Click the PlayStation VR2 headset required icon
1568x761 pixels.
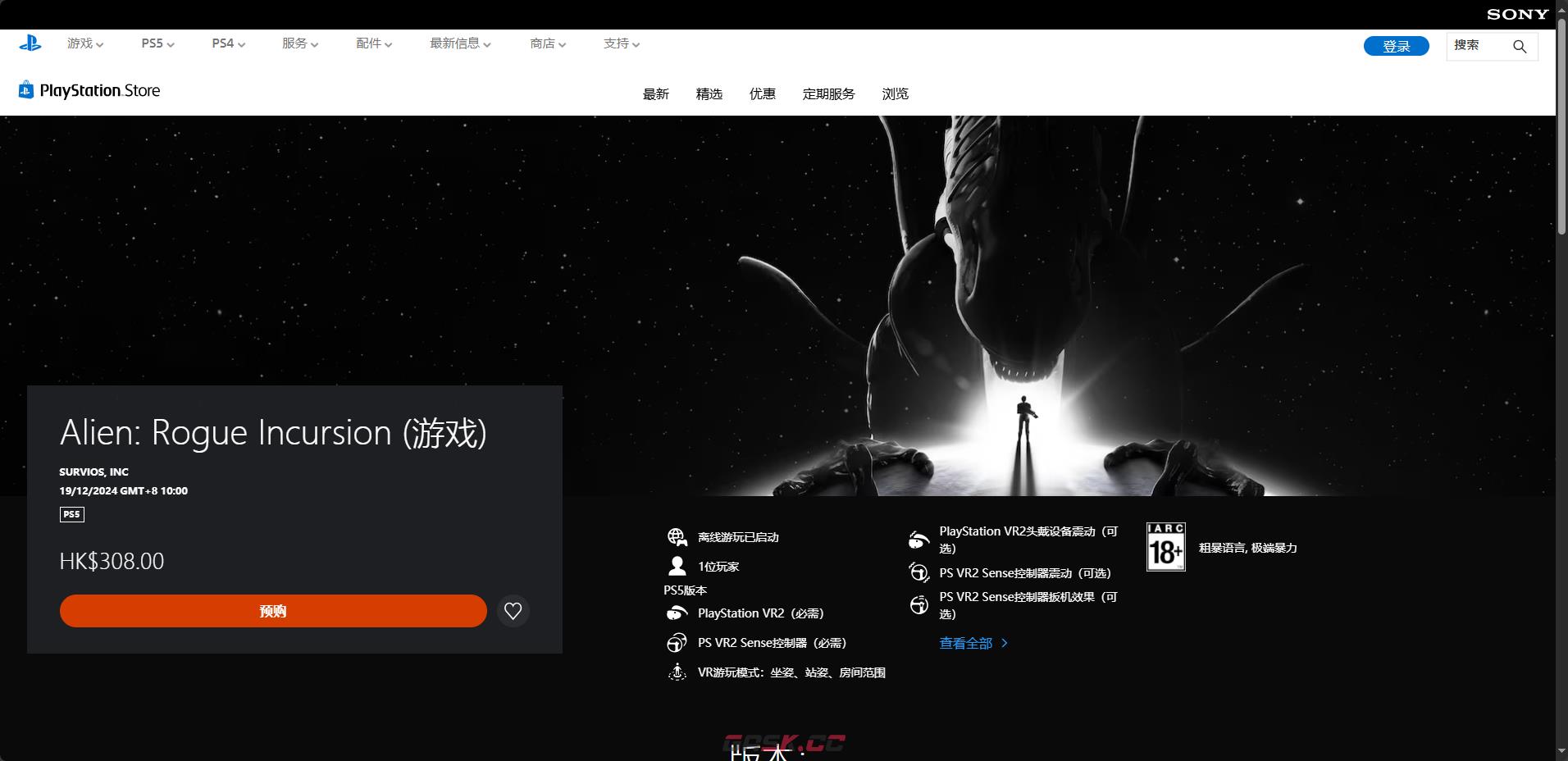(x=677, y=613)
